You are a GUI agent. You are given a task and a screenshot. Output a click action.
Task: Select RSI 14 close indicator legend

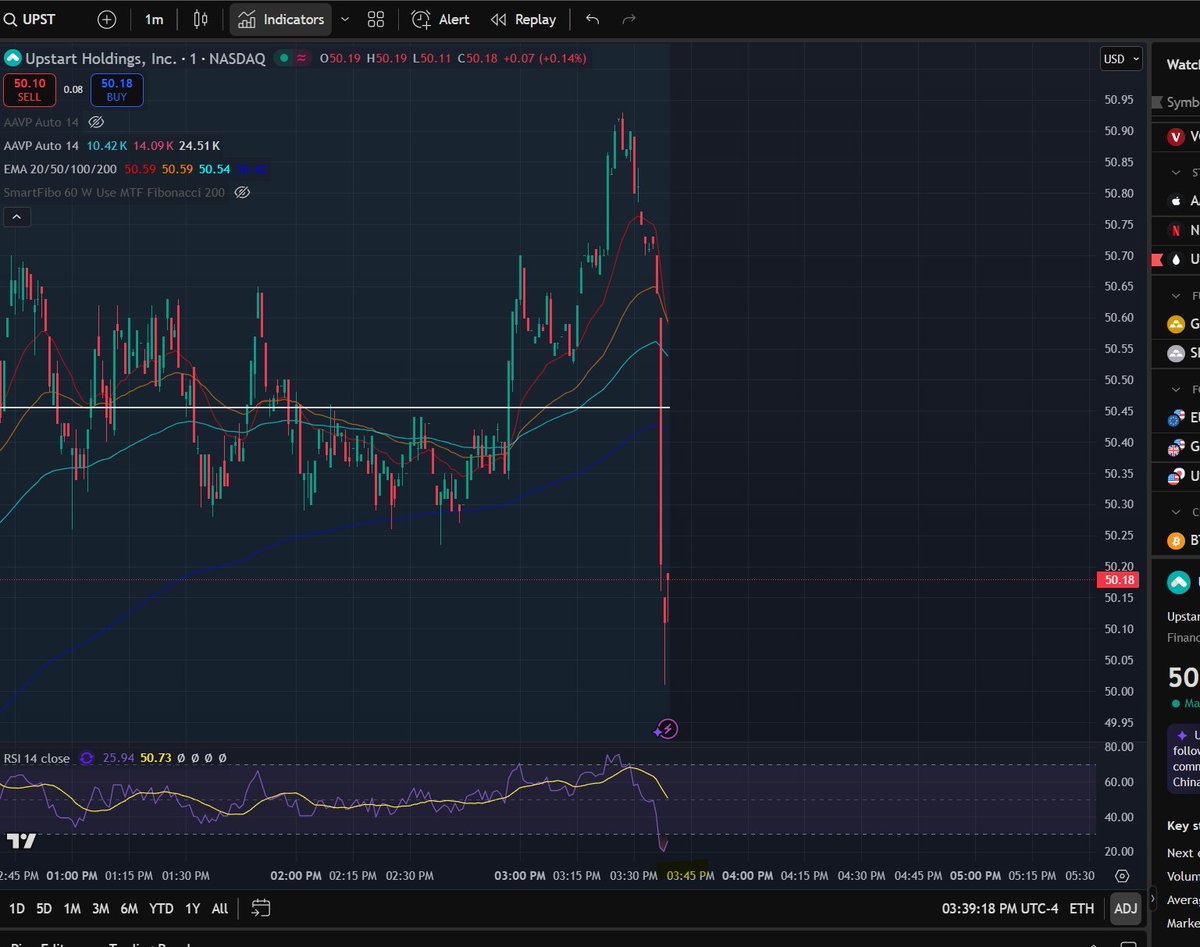point(36,758)
